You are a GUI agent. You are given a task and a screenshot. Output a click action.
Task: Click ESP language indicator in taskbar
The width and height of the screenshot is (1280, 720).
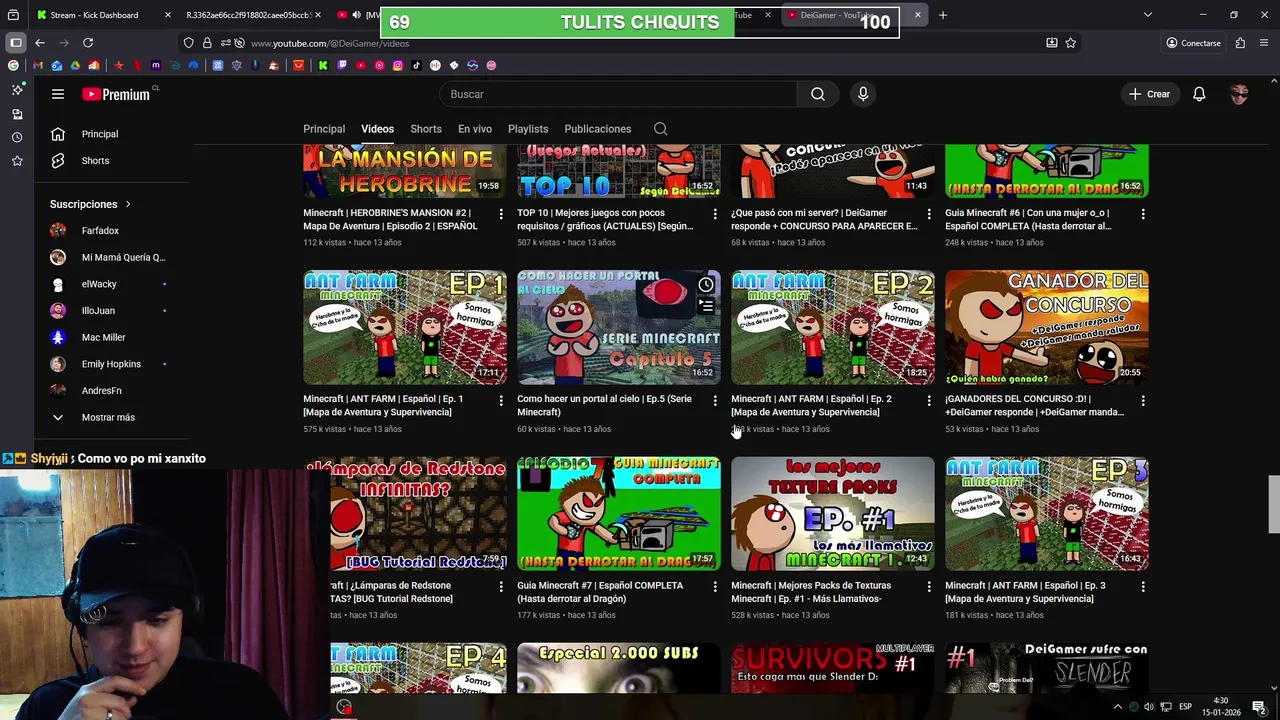[x=1185, y=707]
